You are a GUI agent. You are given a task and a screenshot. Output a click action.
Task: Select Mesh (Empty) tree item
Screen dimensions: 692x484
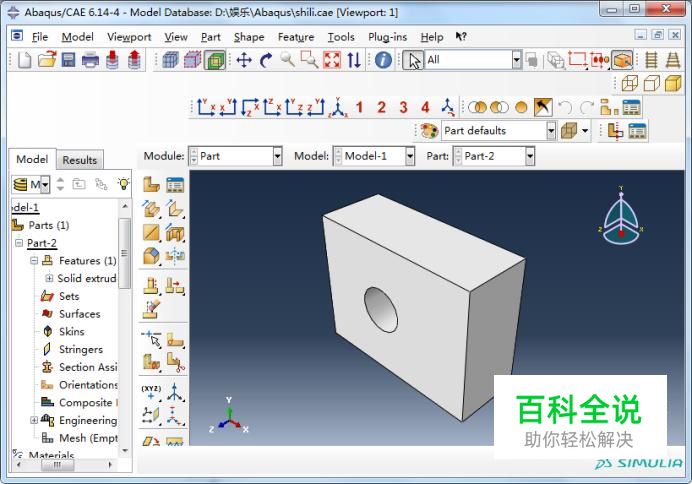(x=88, y=438)
